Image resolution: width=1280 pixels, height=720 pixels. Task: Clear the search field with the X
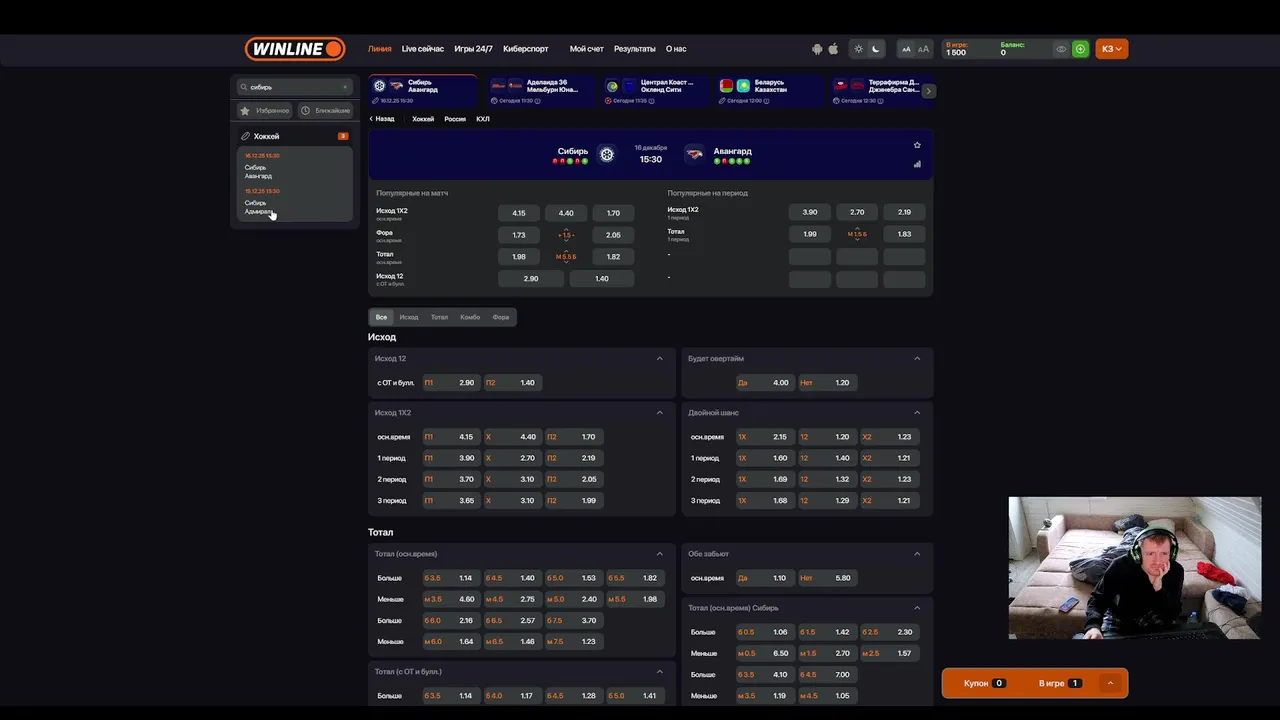click(345, 87)
